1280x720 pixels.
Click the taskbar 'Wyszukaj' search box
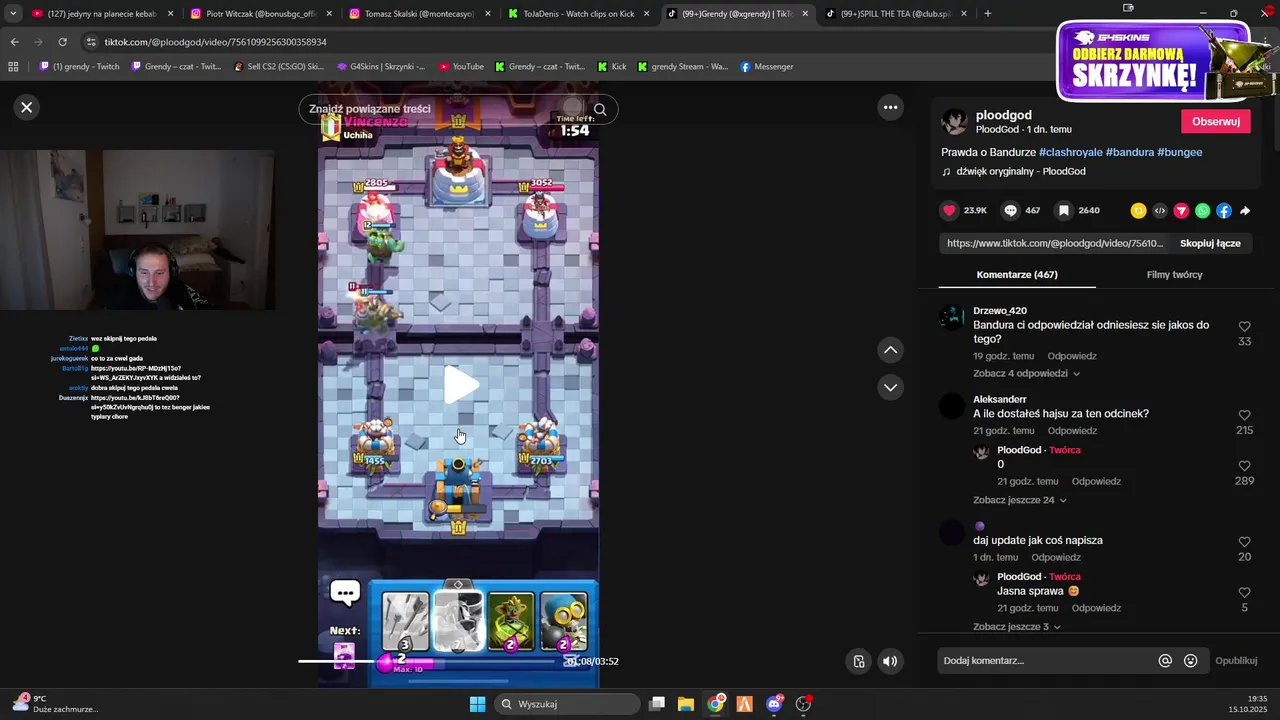[x=568, y=704]
